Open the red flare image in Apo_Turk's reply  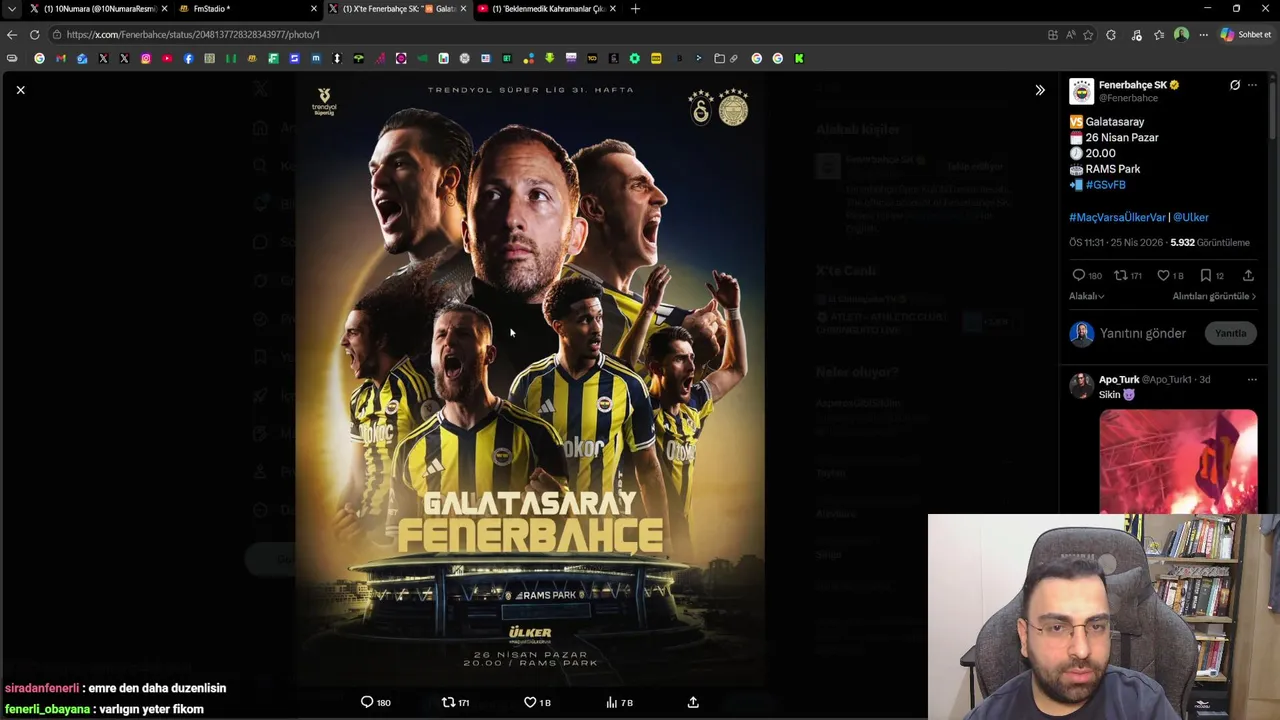[x=1178, y=461]
